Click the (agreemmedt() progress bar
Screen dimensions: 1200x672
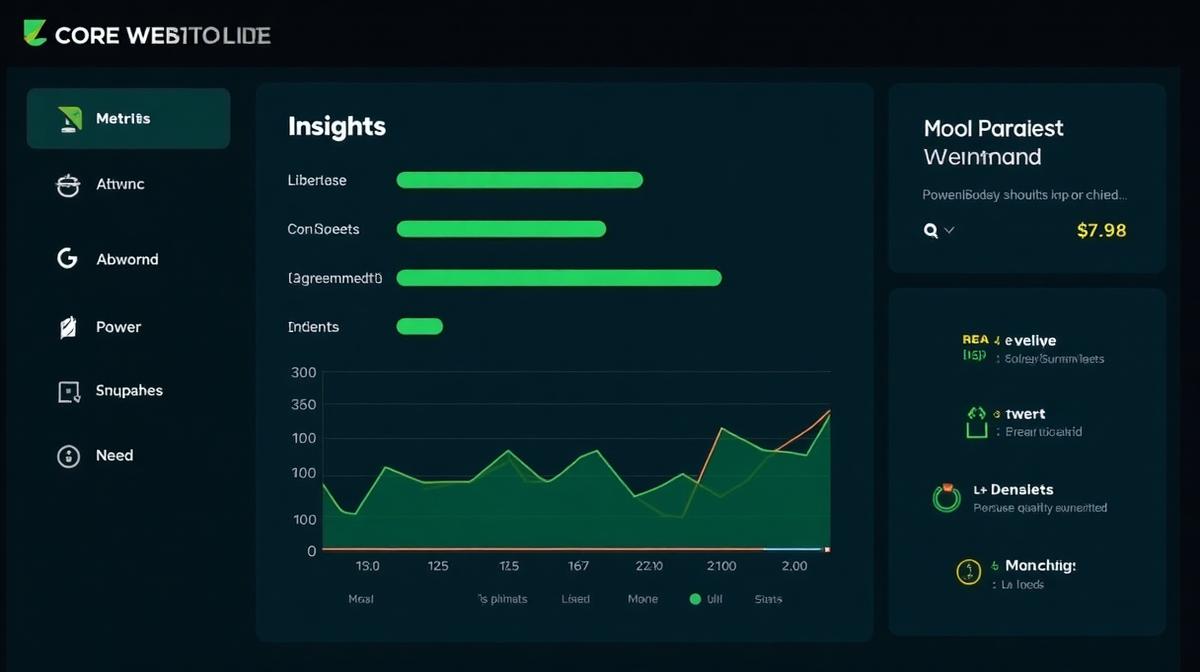pos(559,278)
